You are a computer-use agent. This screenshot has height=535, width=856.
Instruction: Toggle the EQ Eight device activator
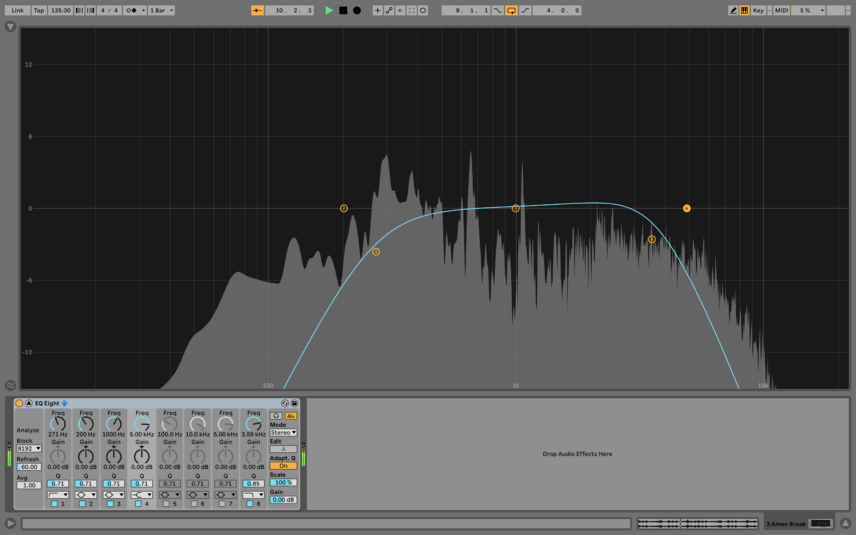point(19,403)
